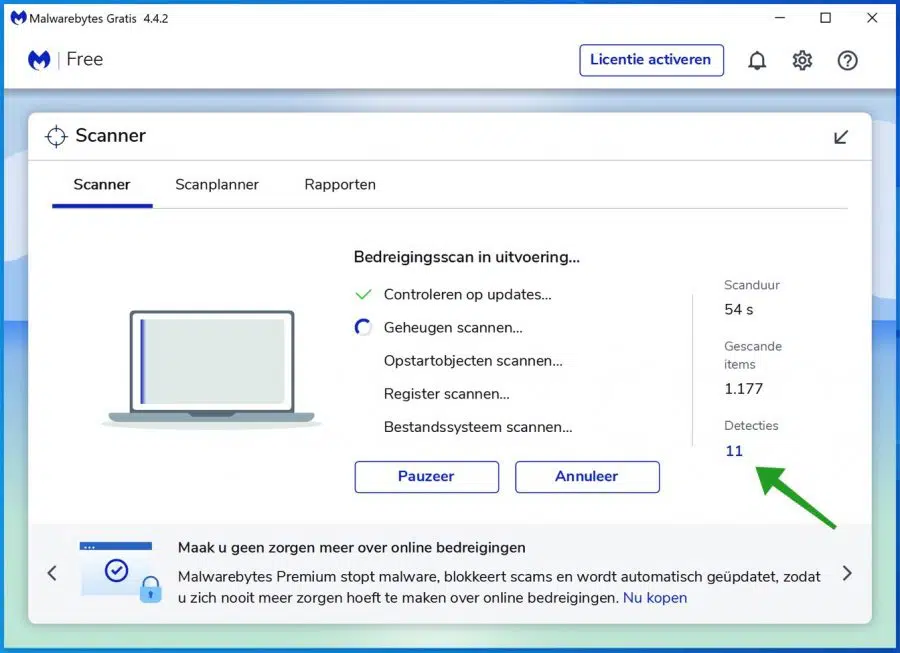Image resolution: width=900 pixels, height=653 pixels.
Task: Click the Gescande items label
Action: point(753,355)
